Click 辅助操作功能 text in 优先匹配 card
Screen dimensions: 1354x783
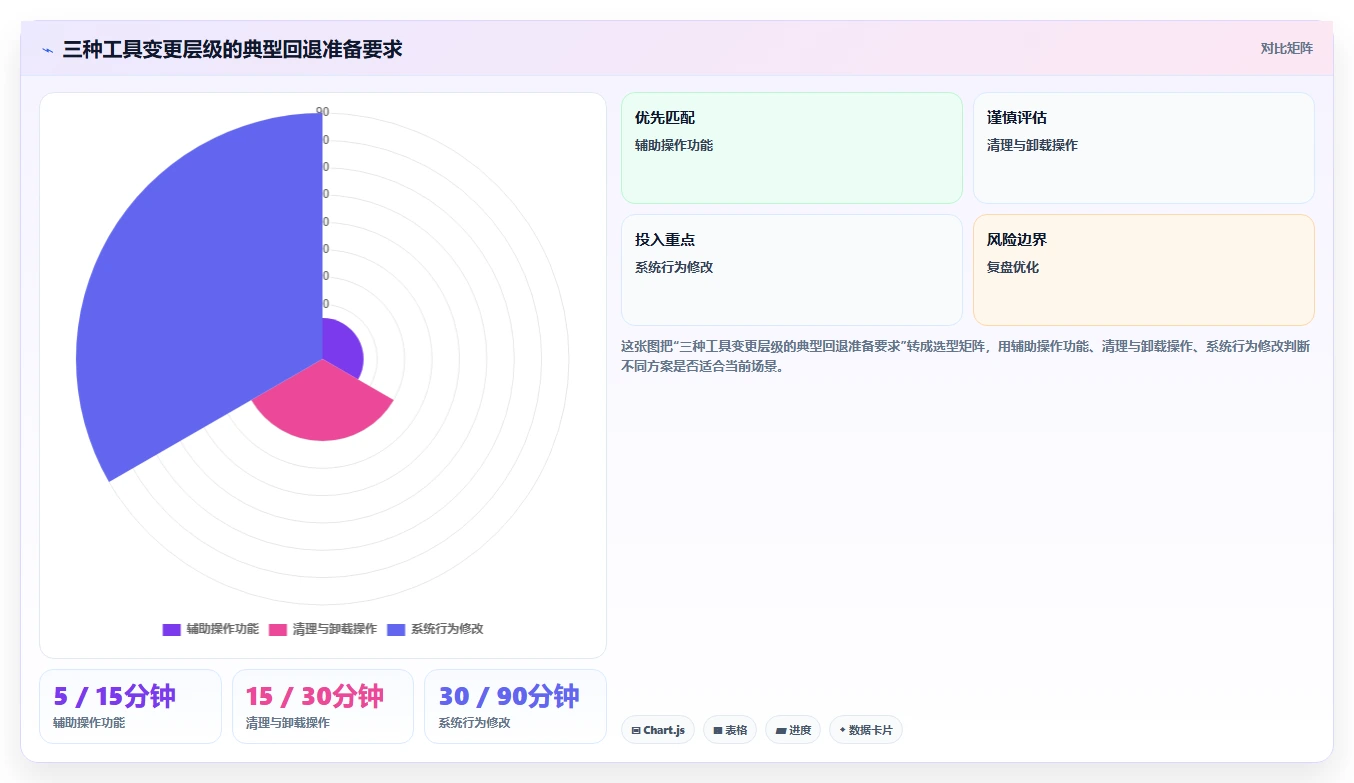pyautogui.click(x=674, y=145)
